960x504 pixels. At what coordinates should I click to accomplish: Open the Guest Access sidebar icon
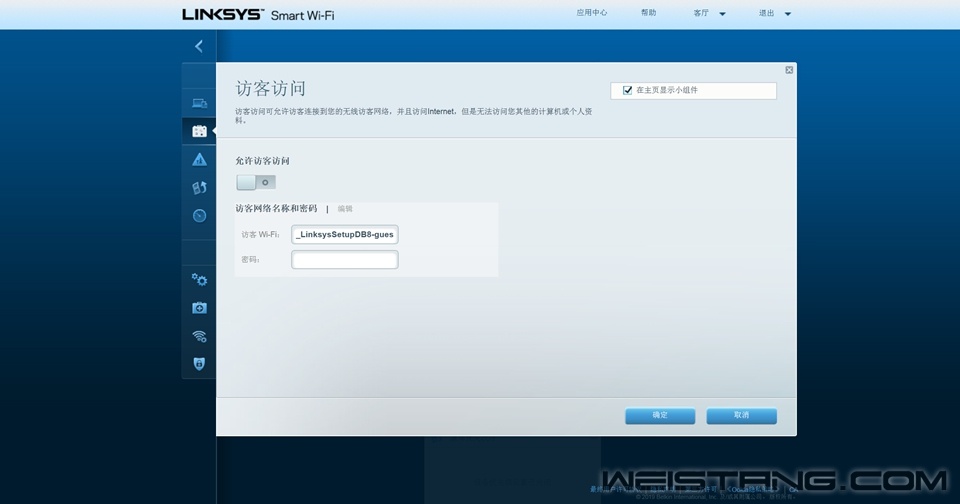(199, 131)
